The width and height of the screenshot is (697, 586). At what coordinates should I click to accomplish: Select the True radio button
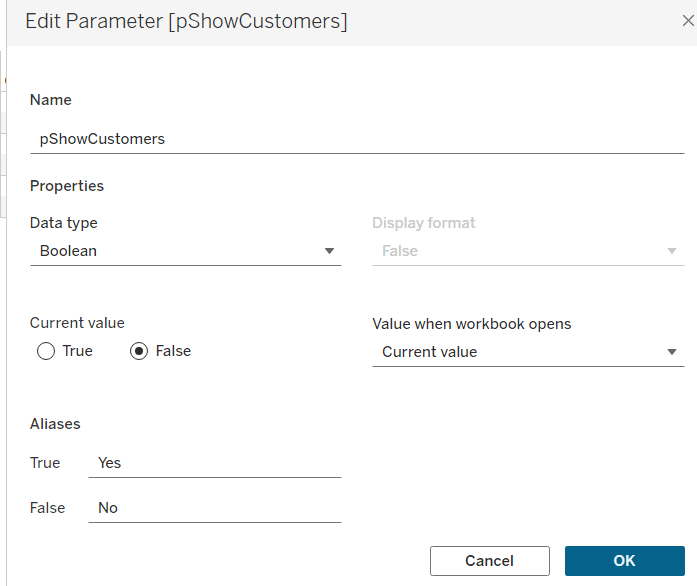(x=46, y=351)
